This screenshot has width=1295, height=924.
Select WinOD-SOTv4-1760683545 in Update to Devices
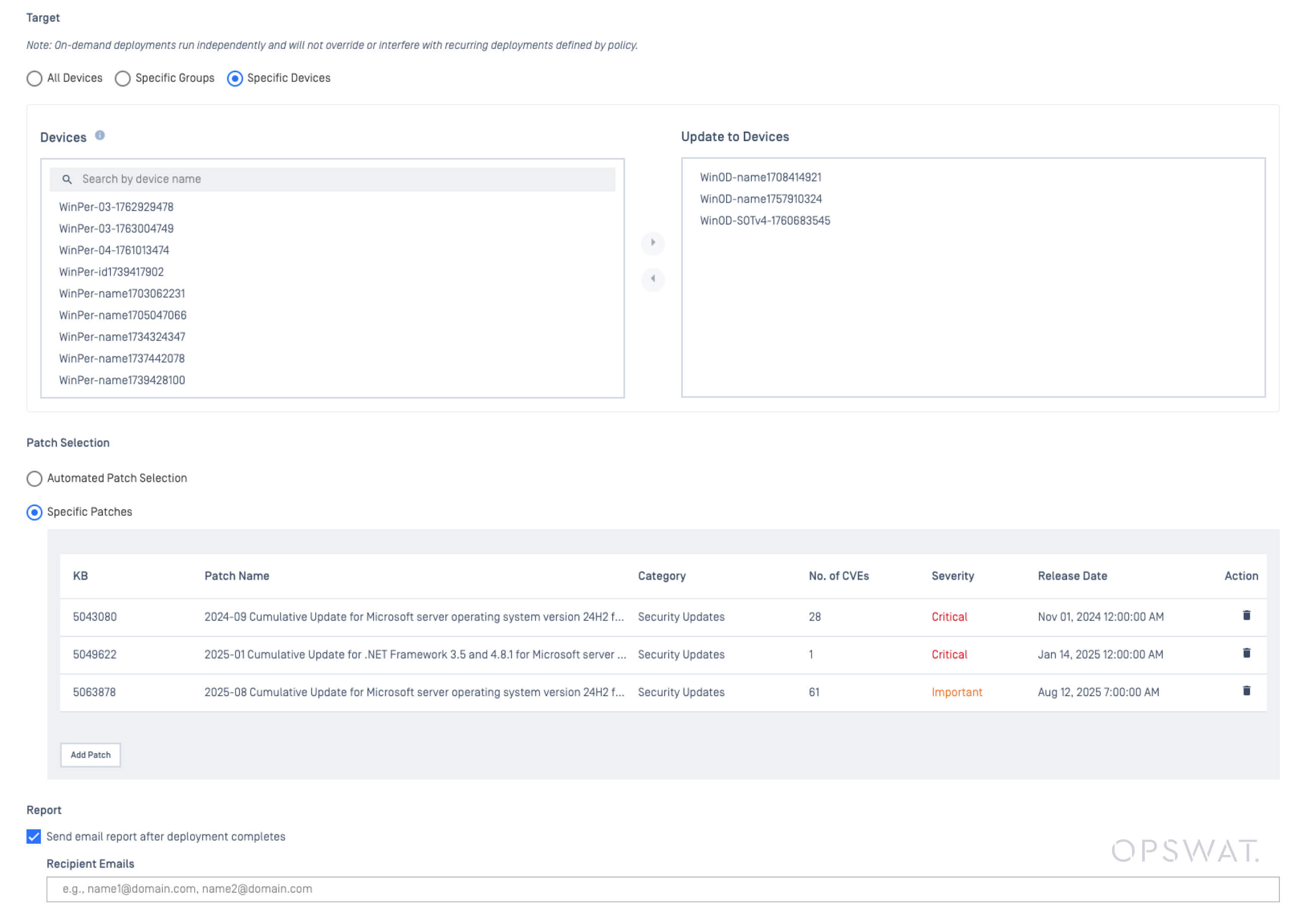[764, 221]
